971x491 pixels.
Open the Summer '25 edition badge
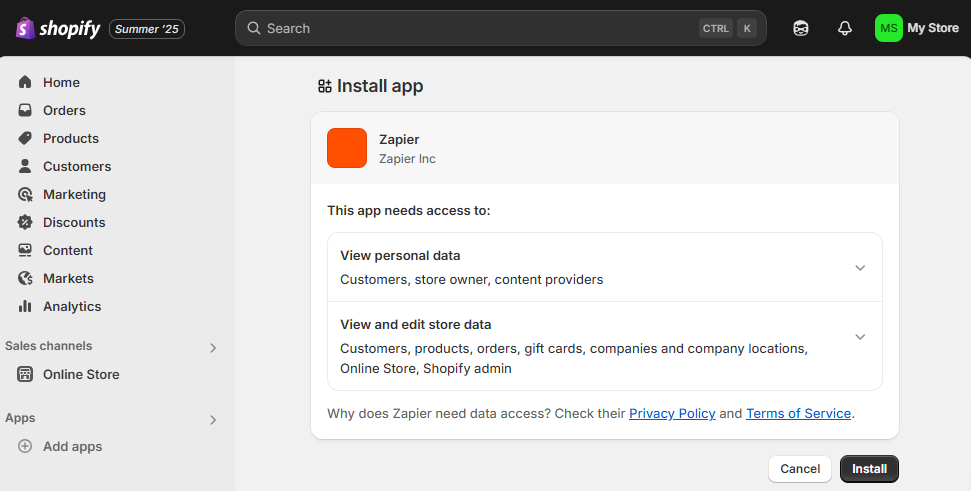147,28
